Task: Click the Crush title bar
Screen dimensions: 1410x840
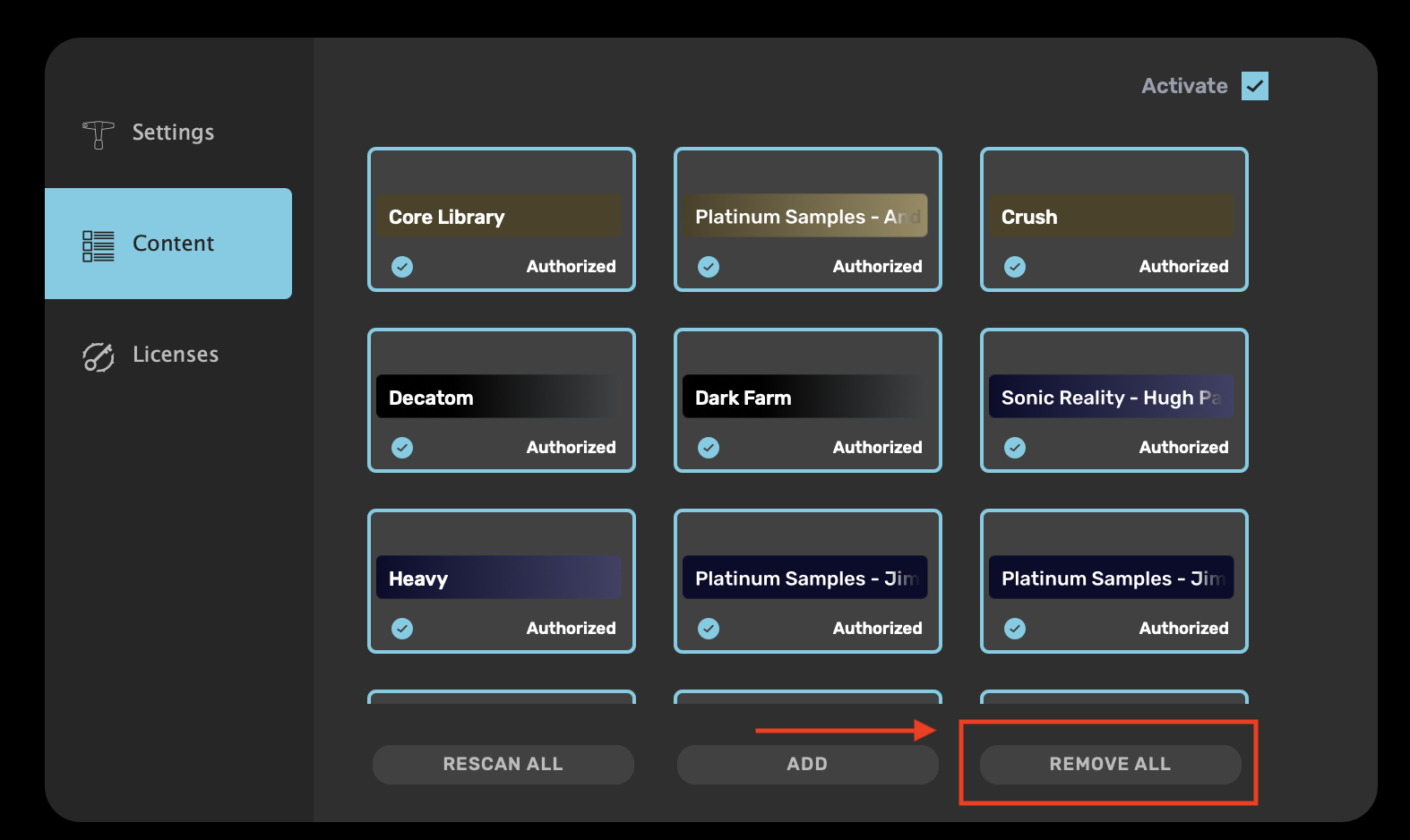Action: tap(1112, 216)
